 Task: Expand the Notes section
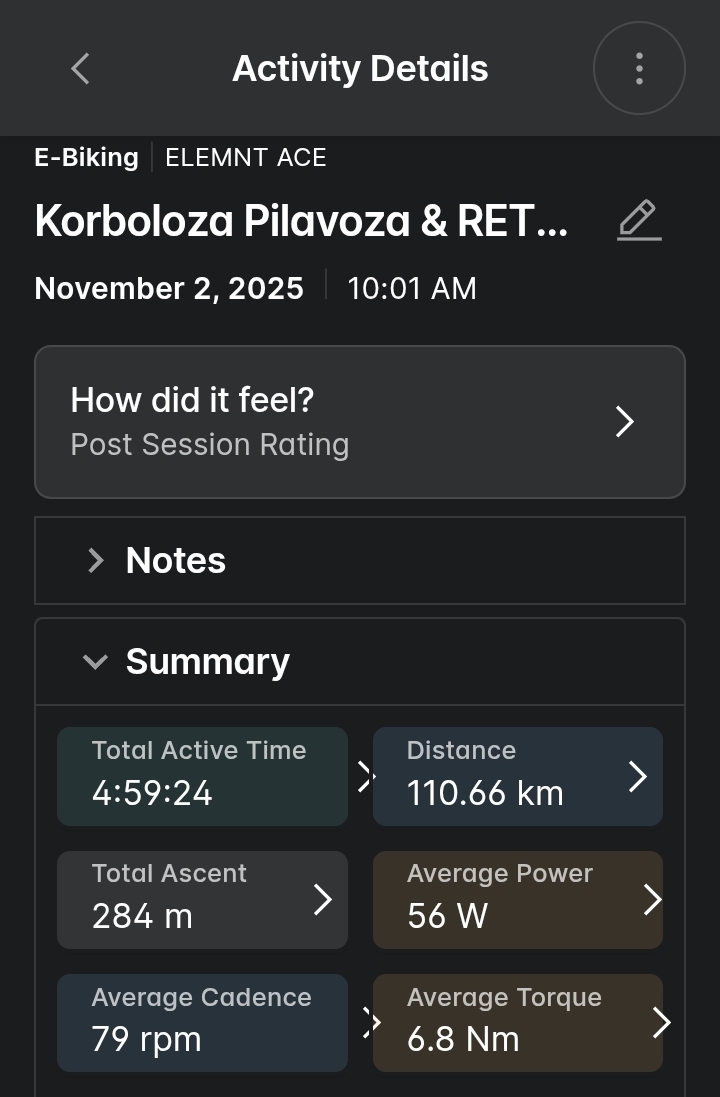(96, 561)
